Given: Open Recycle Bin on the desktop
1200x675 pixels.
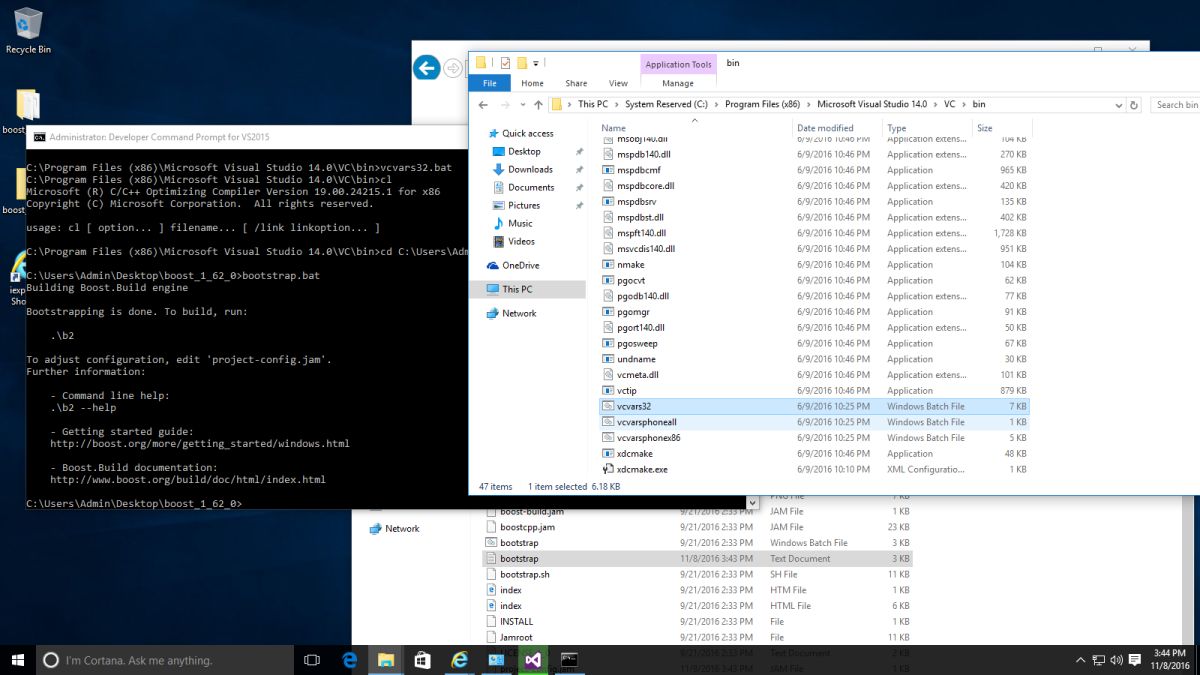Looking at the screenshot, I should coord(28,31).
